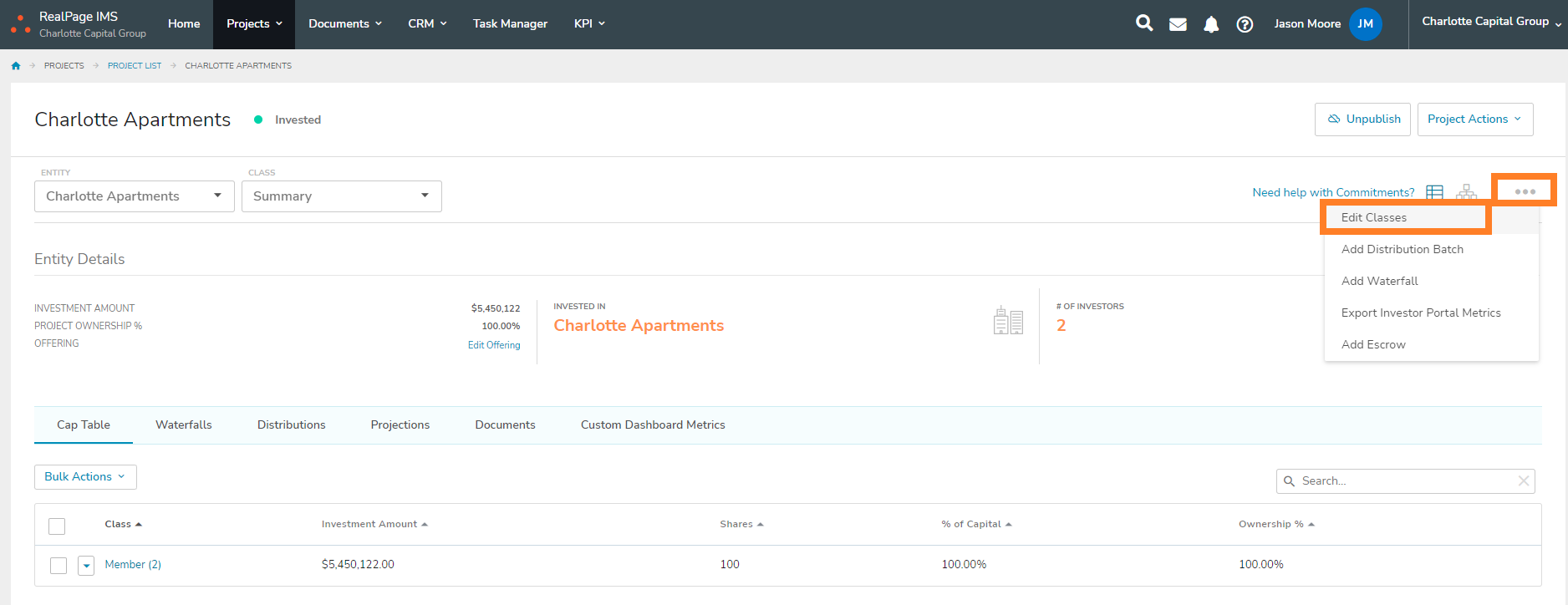This screenshot has height=605, width=1568.
Task: Switch to table view icon
Action: pos(1435,192)
